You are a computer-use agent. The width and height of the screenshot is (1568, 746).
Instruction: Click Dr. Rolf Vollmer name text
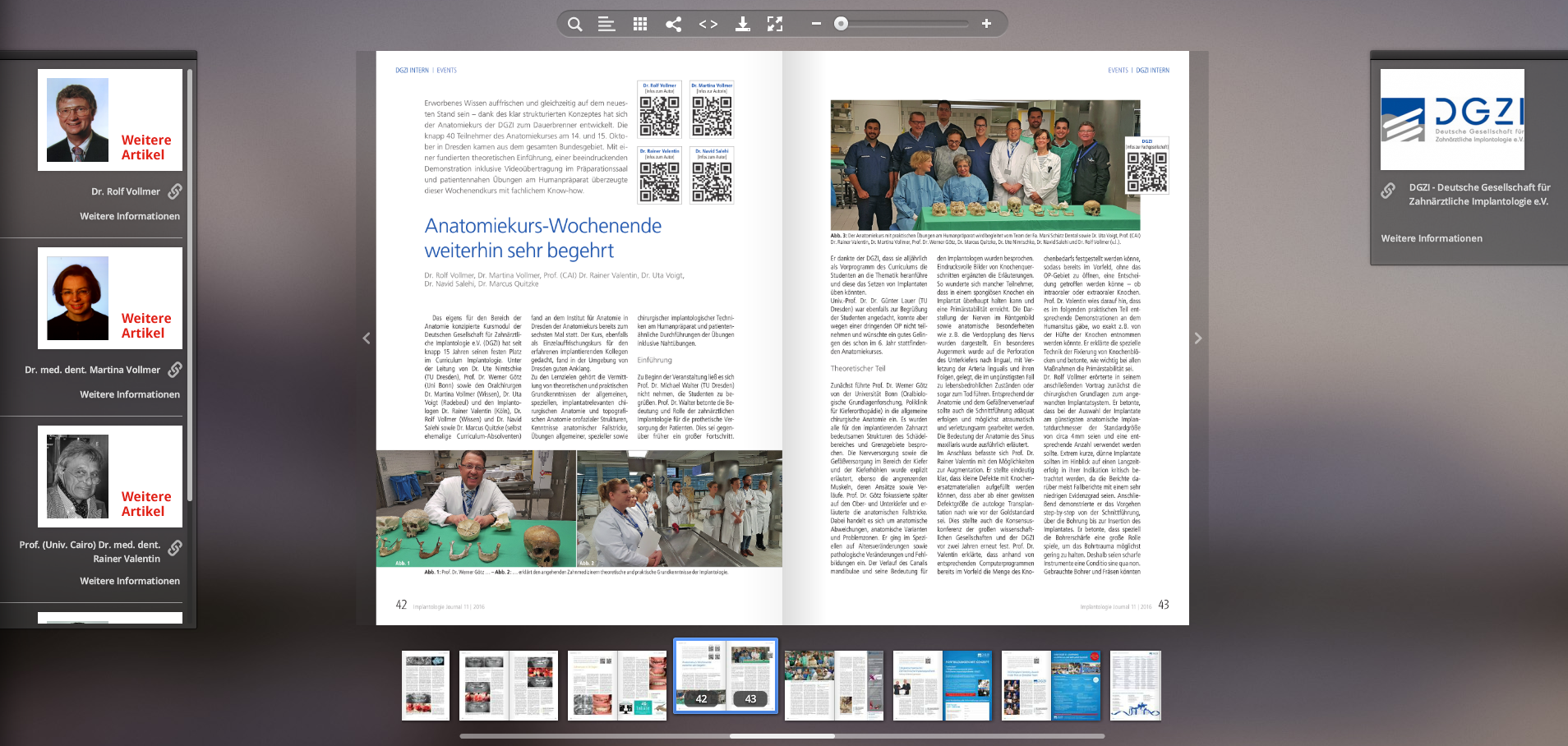click(x=126, y=191)
